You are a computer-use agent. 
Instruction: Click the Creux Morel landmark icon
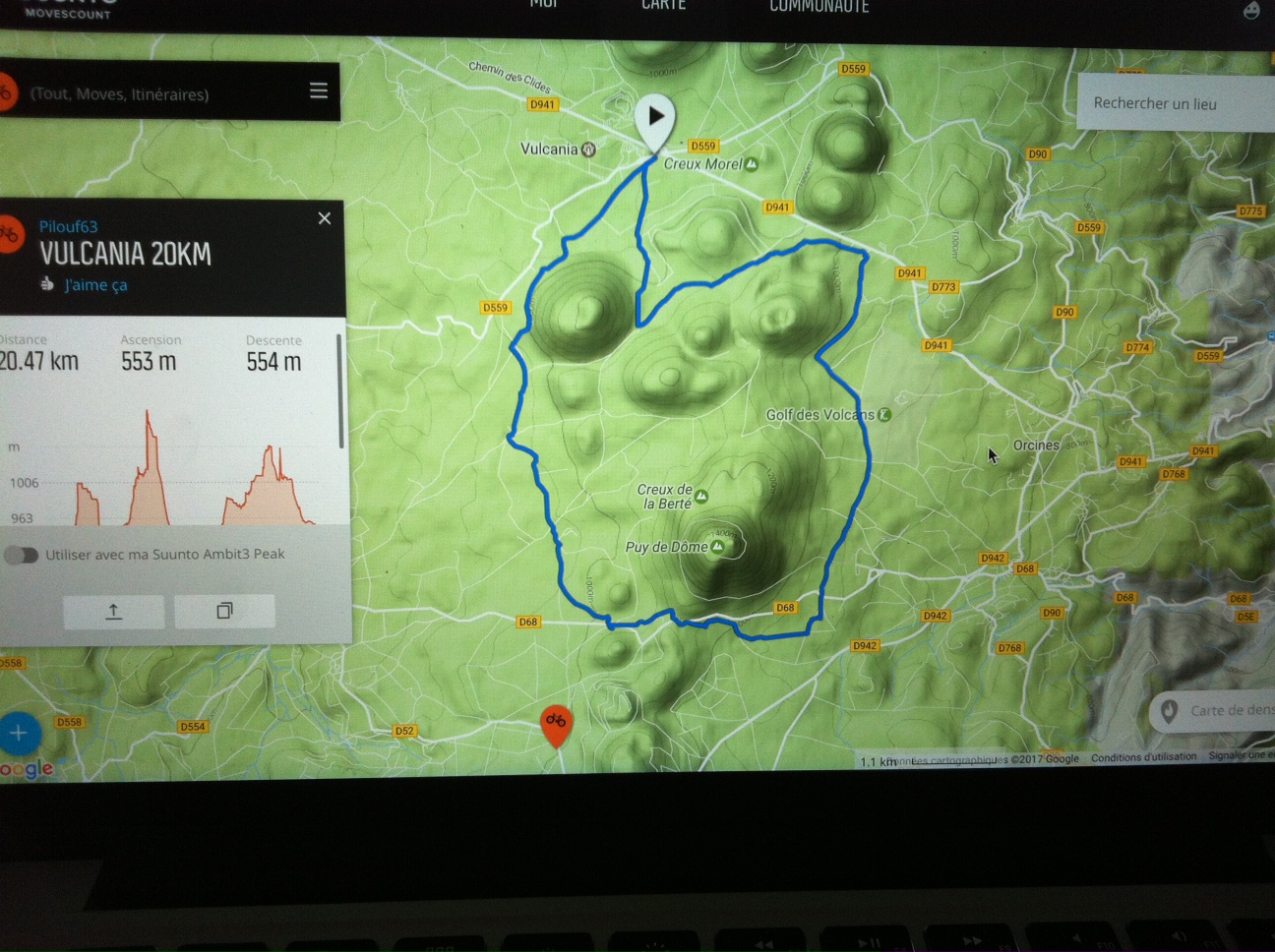pos(752,164)
